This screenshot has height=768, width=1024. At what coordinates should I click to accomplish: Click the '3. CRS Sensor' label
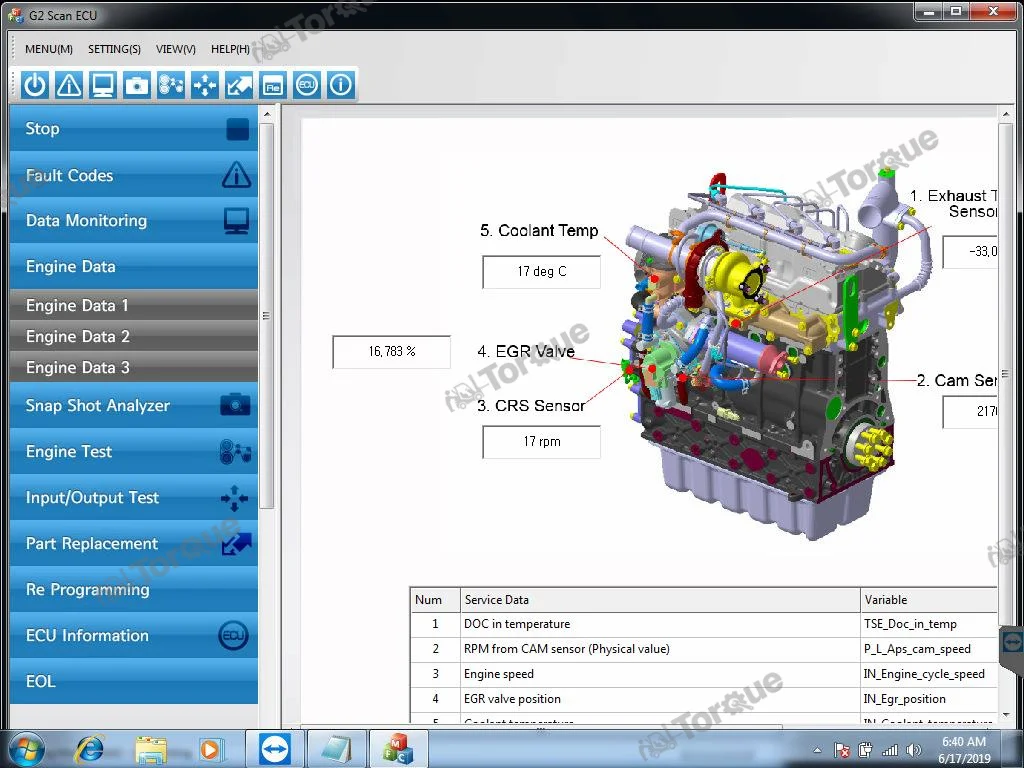point(530,406)
